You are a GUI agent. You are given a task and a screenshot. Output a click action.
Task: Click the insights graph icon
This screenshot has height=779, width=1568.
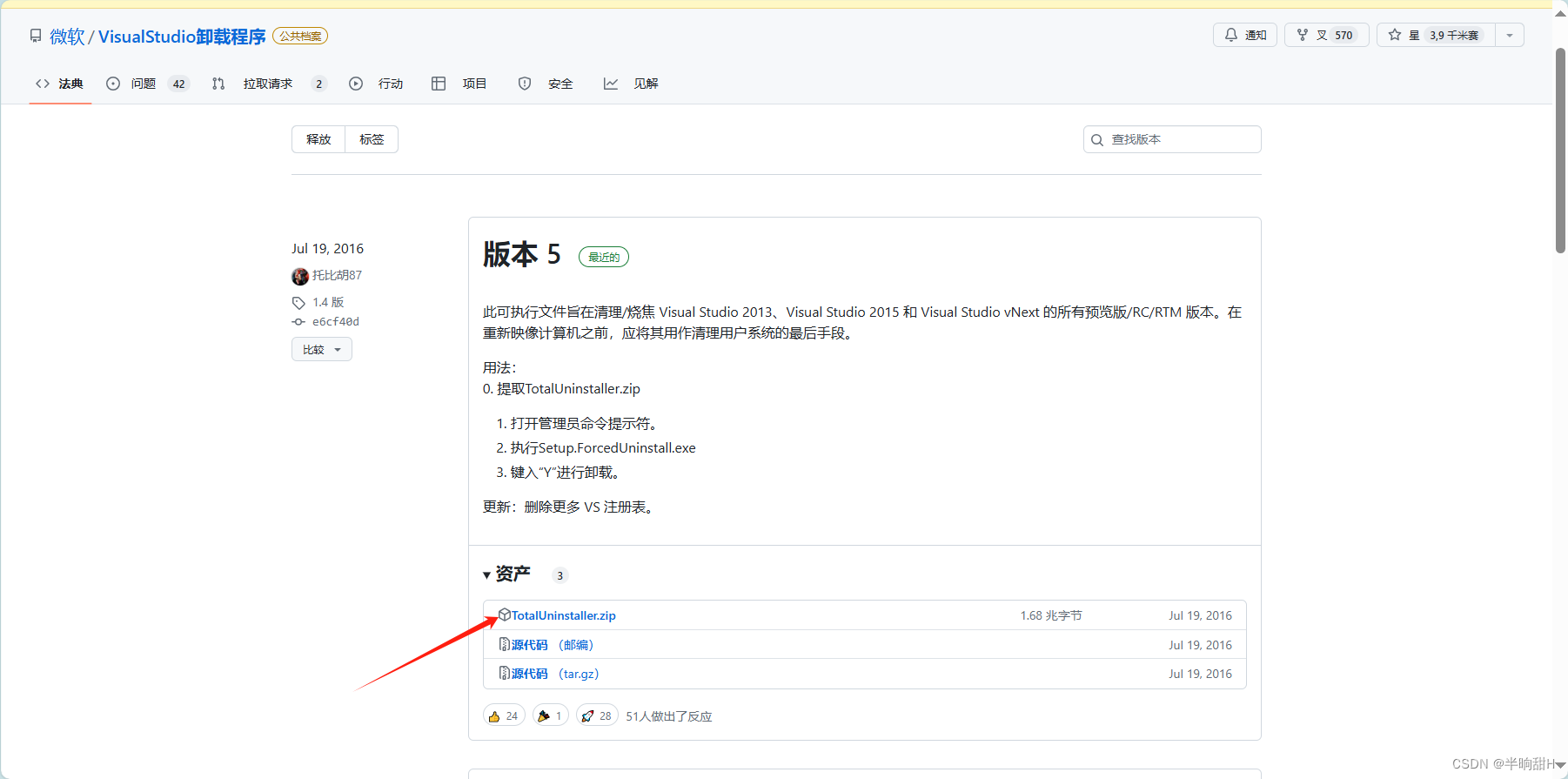[611, 84]
